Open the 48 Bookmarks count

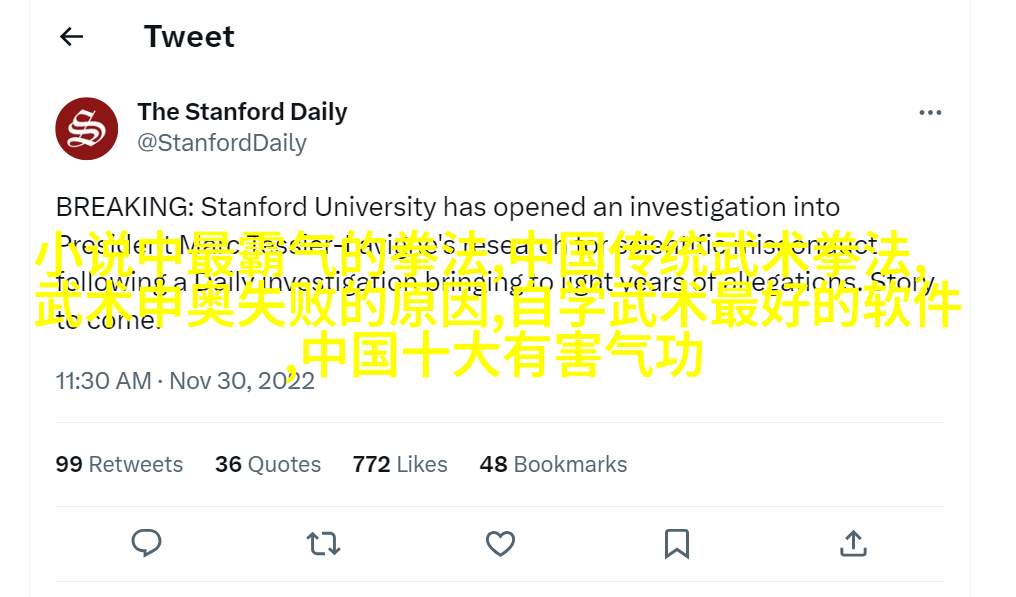pyautogui.click(x=553, y=464)
